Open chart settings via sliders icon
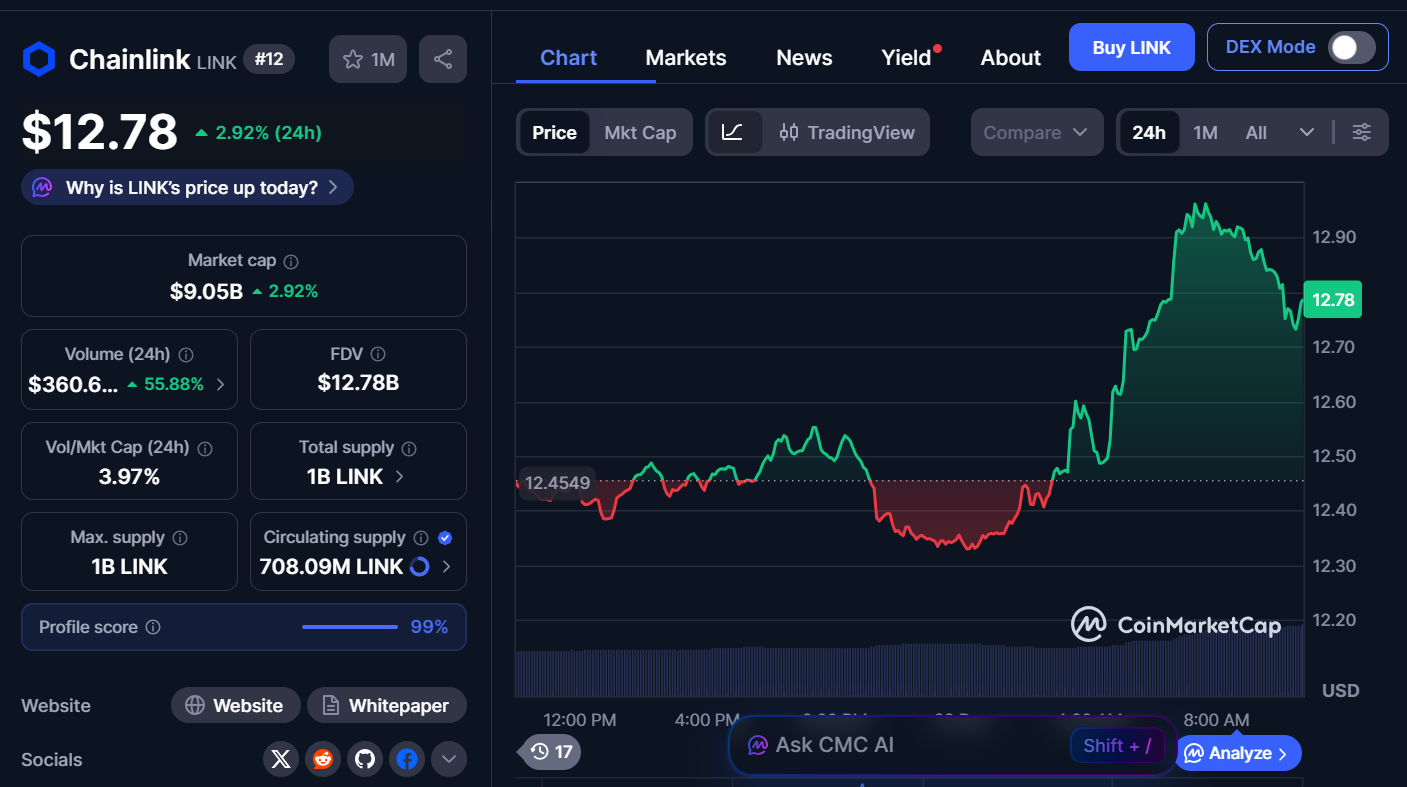 pyautogui.click(x=1361, y=132)
